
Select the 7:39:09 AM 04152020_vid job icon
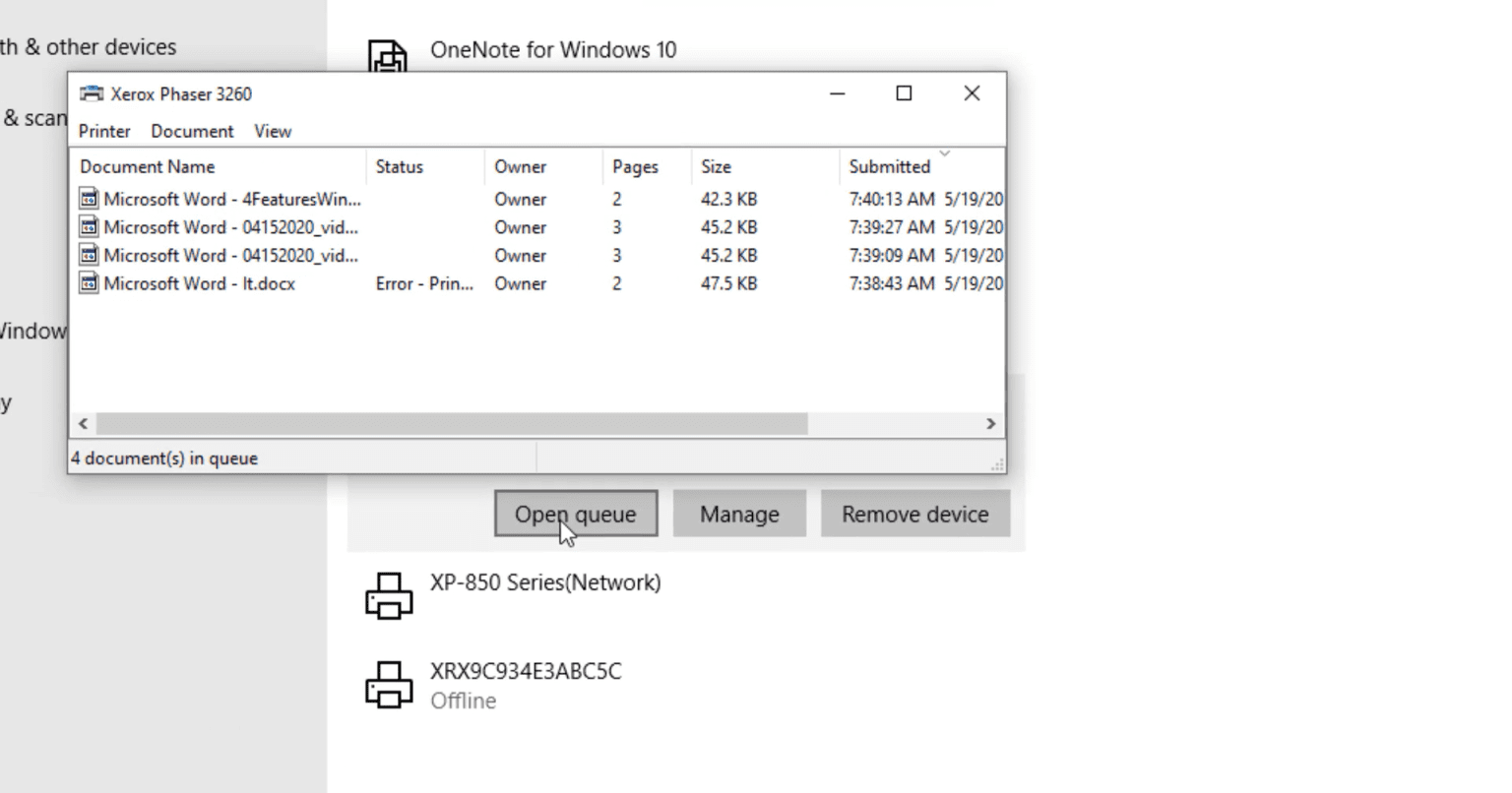pos(89,256)
